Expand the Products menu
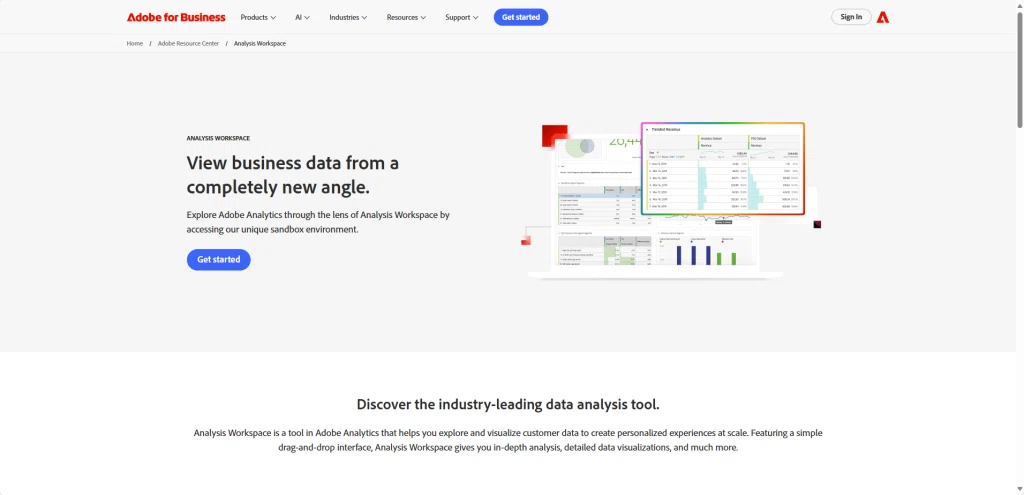Image resolution: width=1024 pixels, height=495 pixels. click(258, 17)
